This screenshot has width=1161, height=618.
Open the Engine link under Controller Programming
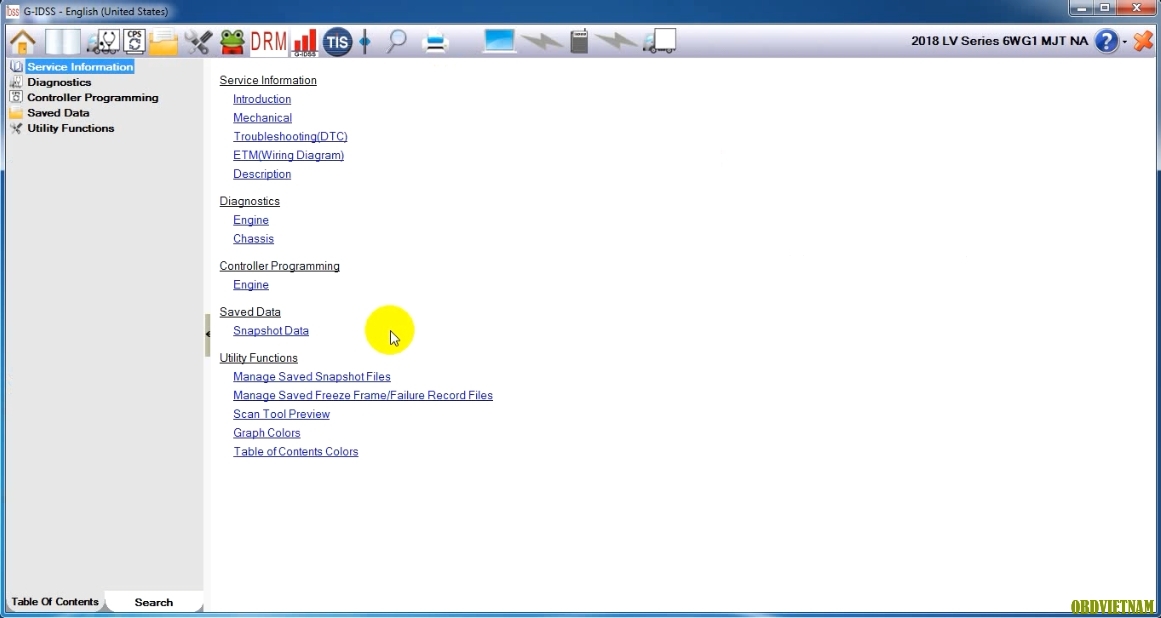251,285
